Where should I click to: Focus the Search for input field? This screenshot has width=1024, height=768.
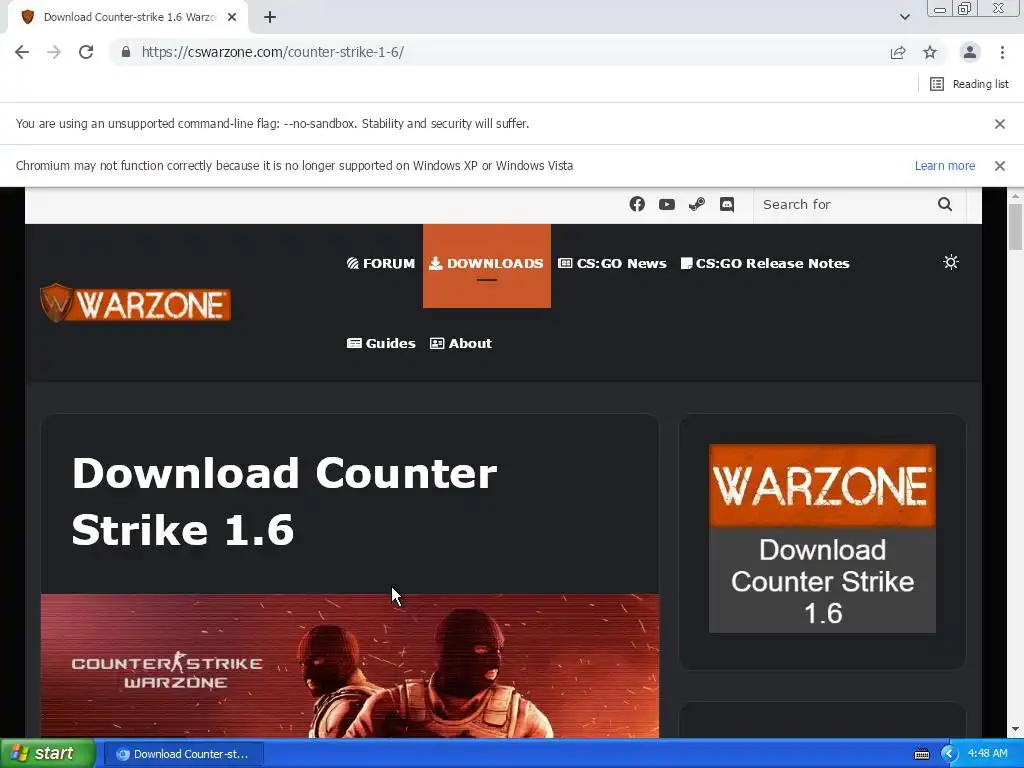(846, 204)
